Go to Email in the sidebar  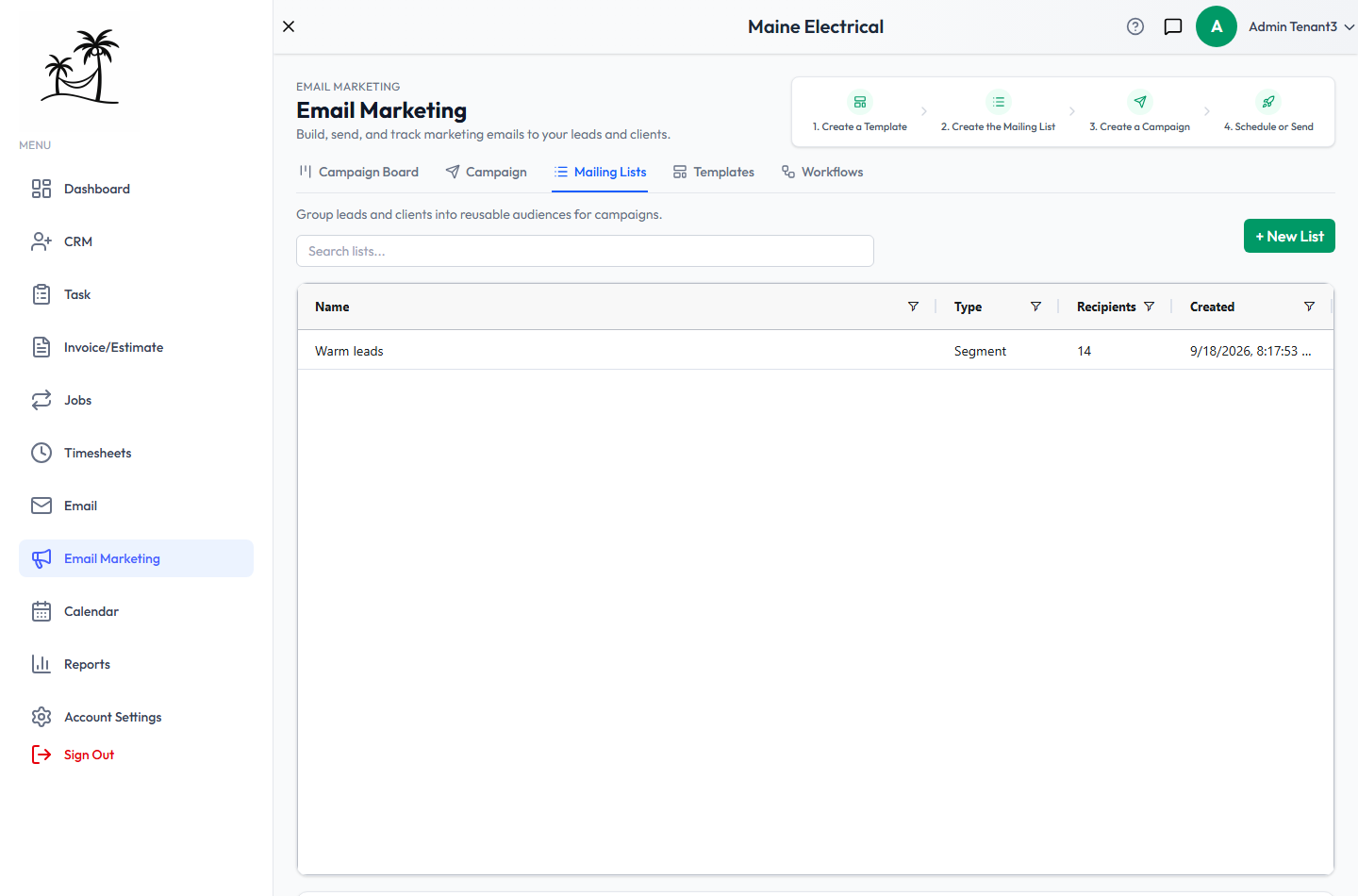(136, 506)
